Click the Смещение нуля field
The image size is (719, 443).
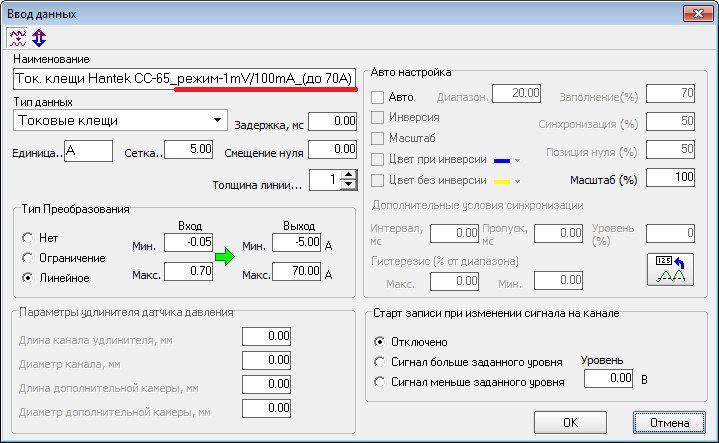click(332, 150)
